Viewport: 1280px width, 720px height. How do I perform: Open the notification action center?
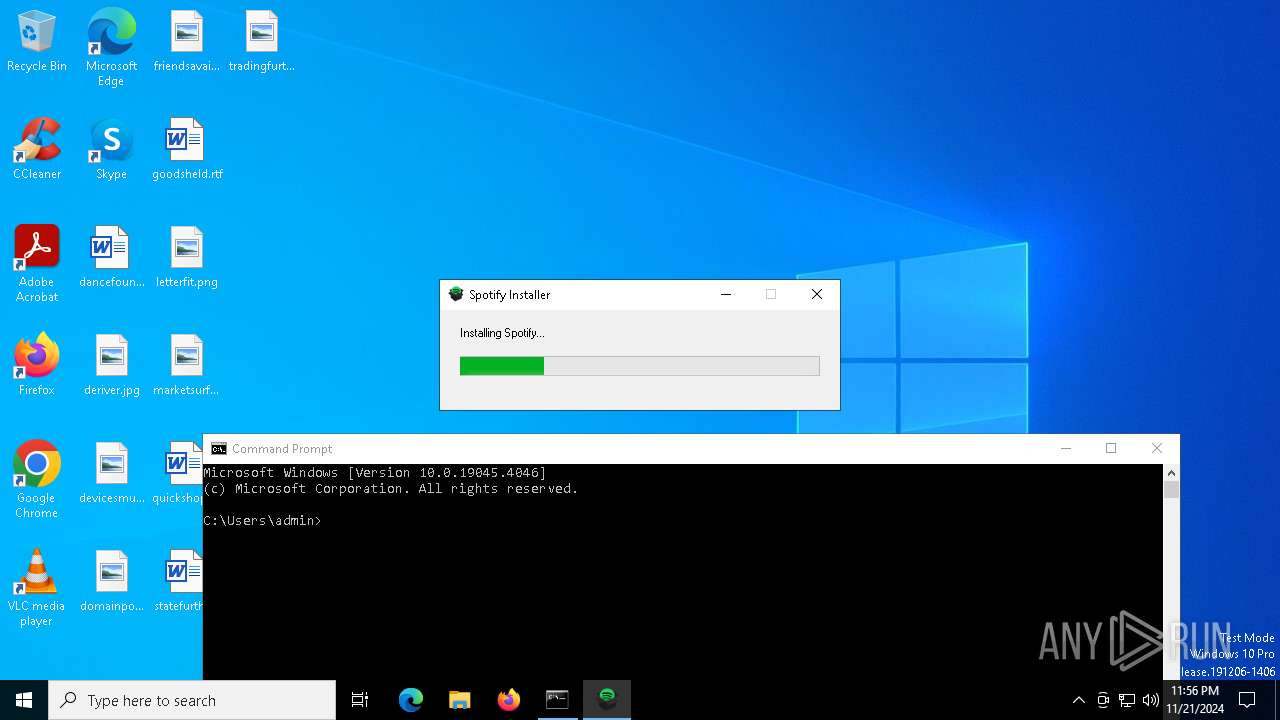coord(1247,700)
